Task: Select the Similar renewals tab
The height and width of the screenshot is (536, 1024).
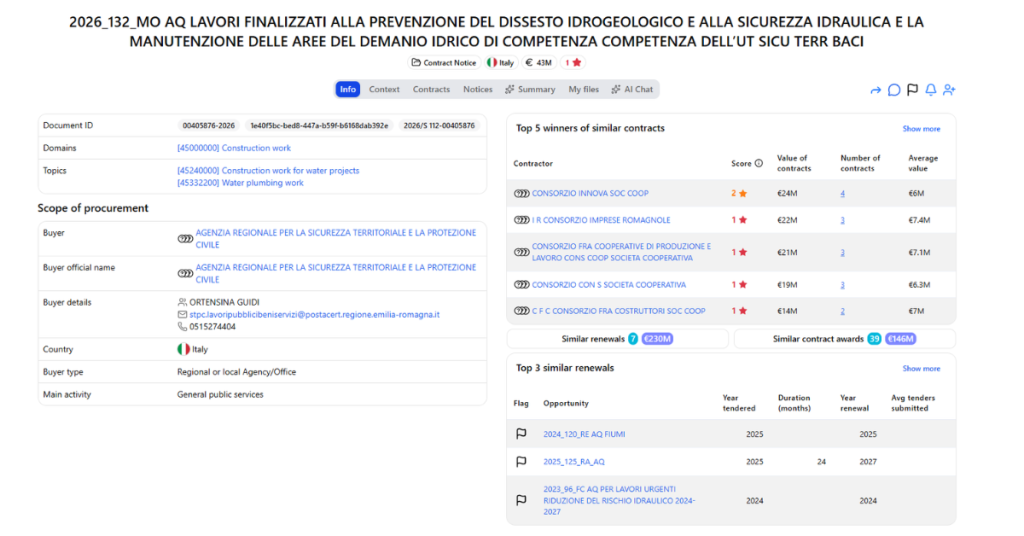Action: pyautogui.click(x=617, y=339)
